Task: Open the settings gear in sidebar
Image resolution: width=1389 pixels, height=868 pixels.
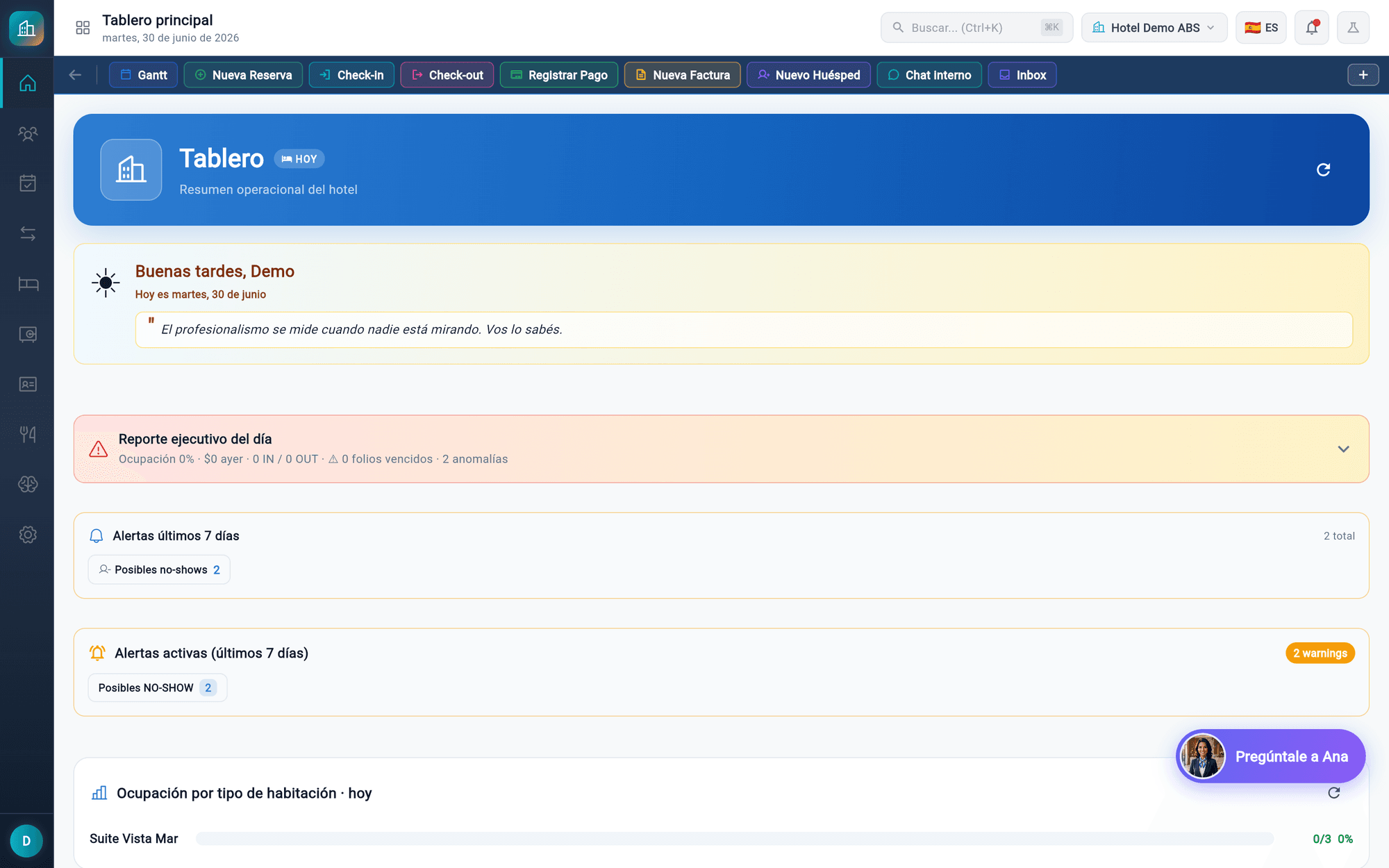Action: coord(28,535)
